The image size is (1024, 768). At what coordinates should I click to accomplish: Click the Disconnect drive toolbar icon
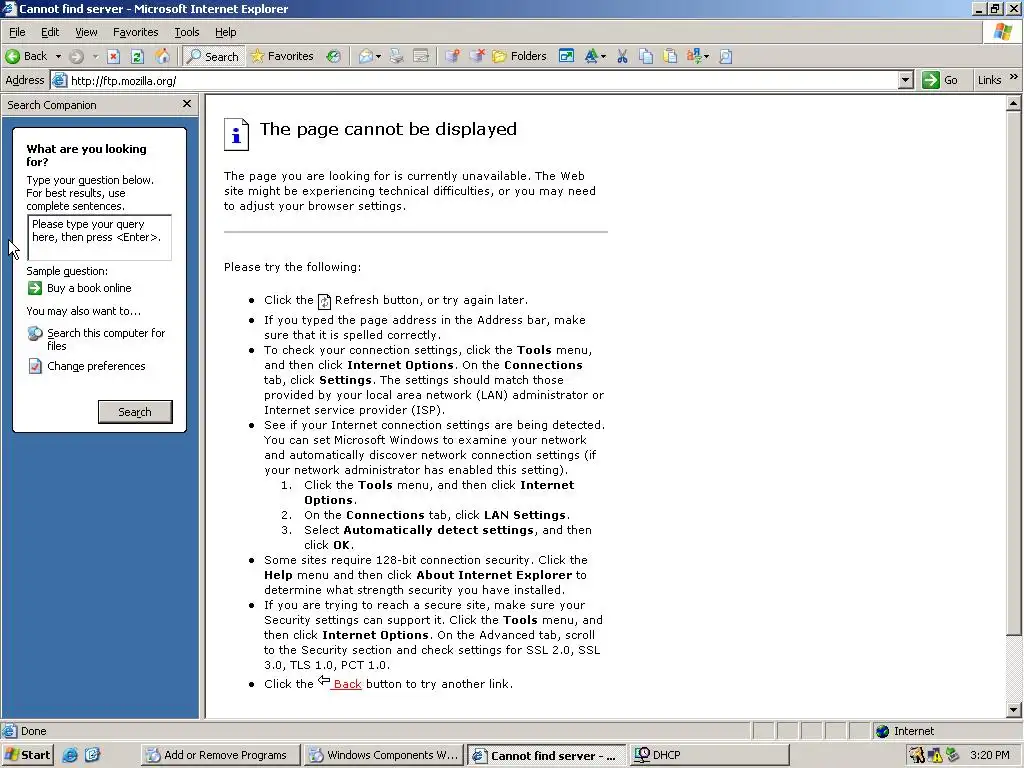tap(477, 57)
